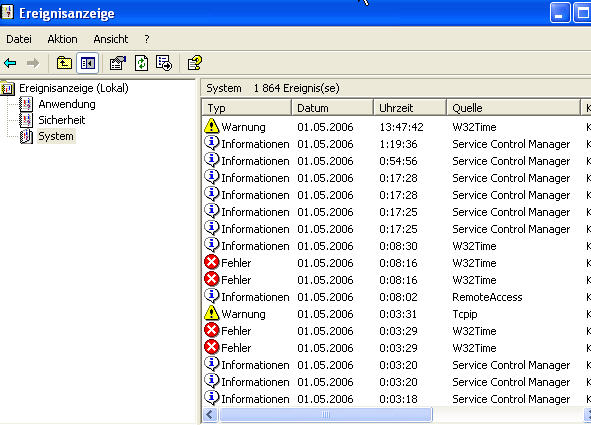Select the Tcpip Warnung event row

pos(397,314)
